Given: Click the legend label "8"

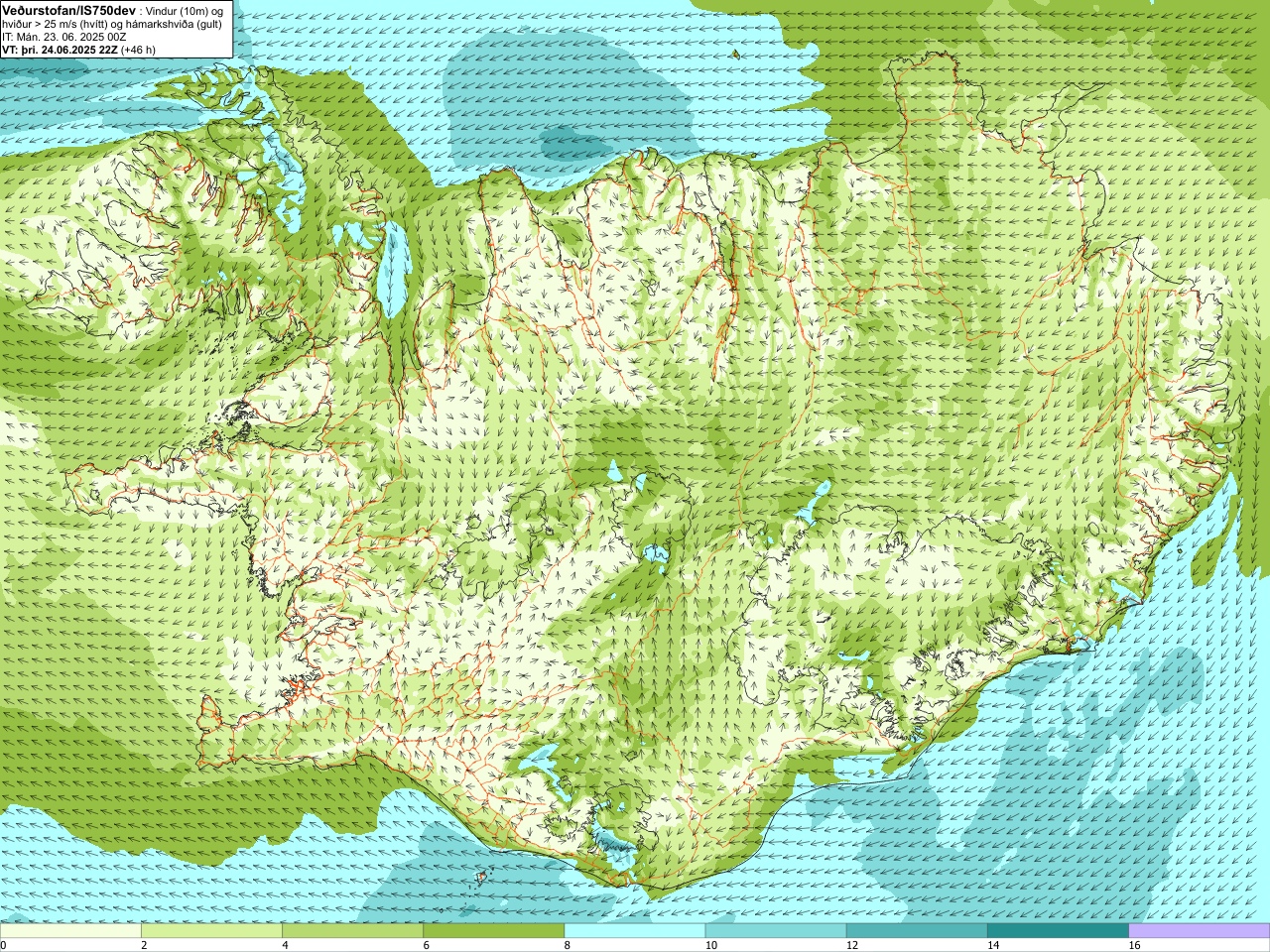Looking at the screenshot, I should (568, 945).
